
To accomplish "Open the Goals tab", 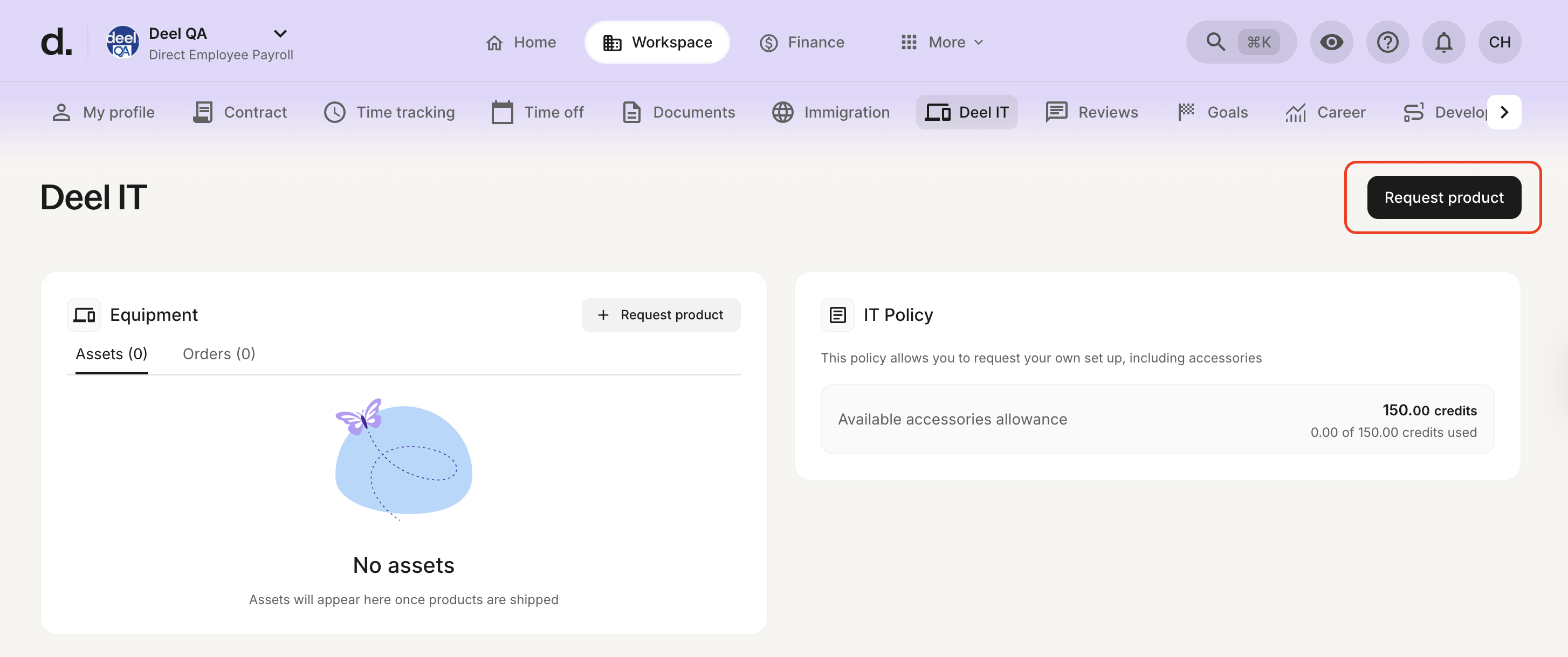I will coord(1213,112).
